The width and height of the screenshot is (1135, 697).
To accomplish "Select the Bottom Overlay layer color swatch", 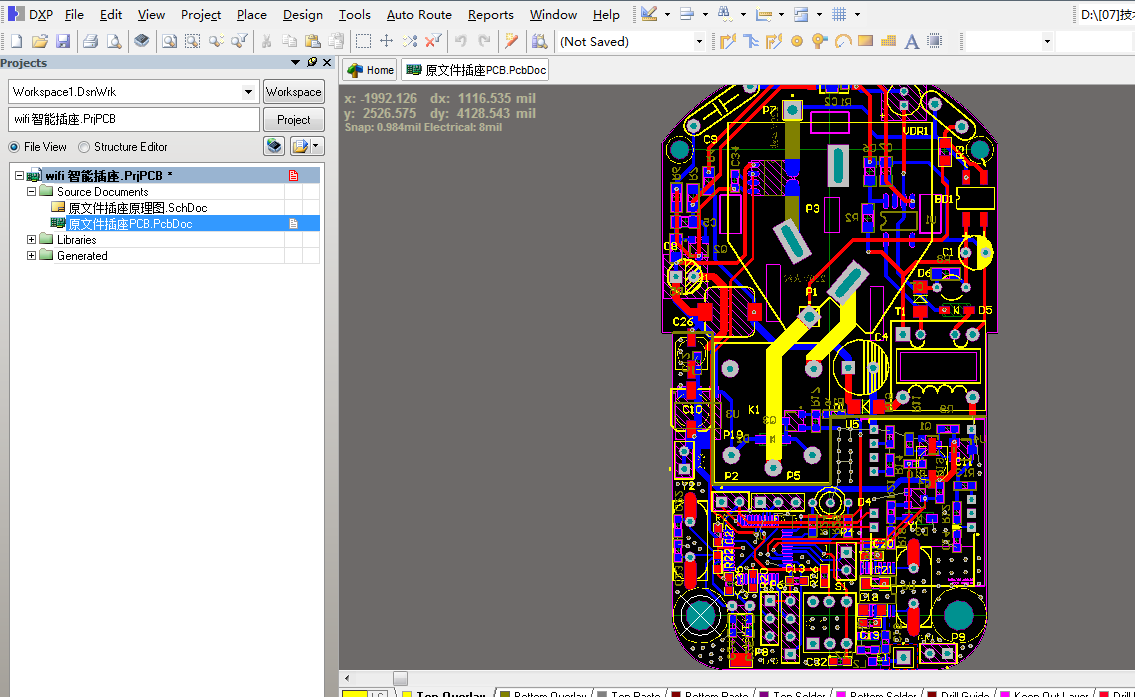I will pos(505,694).
